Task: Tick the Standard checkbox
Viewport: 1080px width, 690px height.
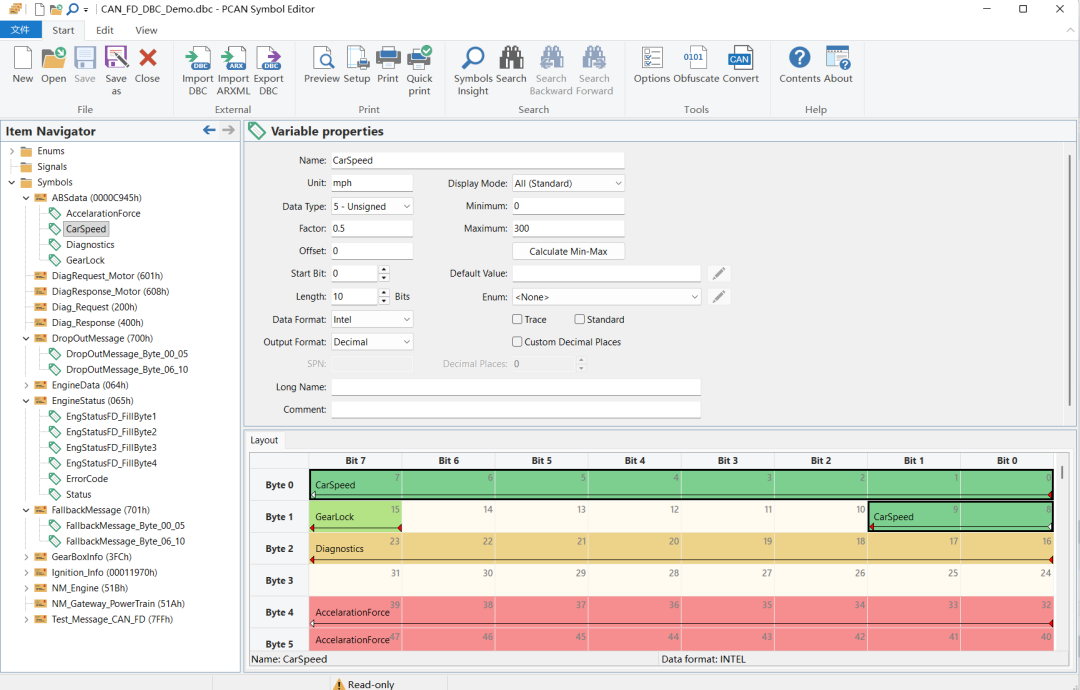Action: (x=580, y=320)
